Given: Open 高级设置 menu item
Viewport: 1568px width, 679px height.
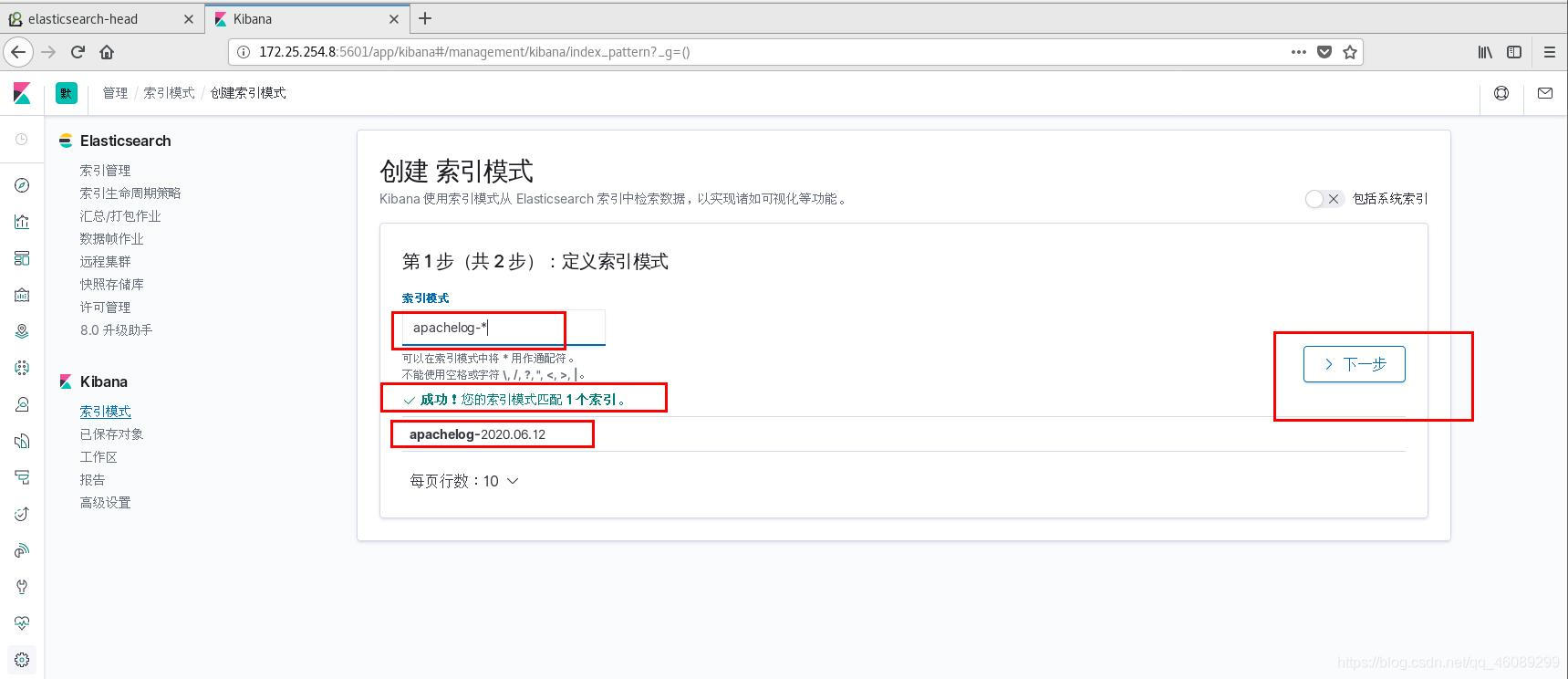Looking at the screenshot, I should [x=105, y=503].
